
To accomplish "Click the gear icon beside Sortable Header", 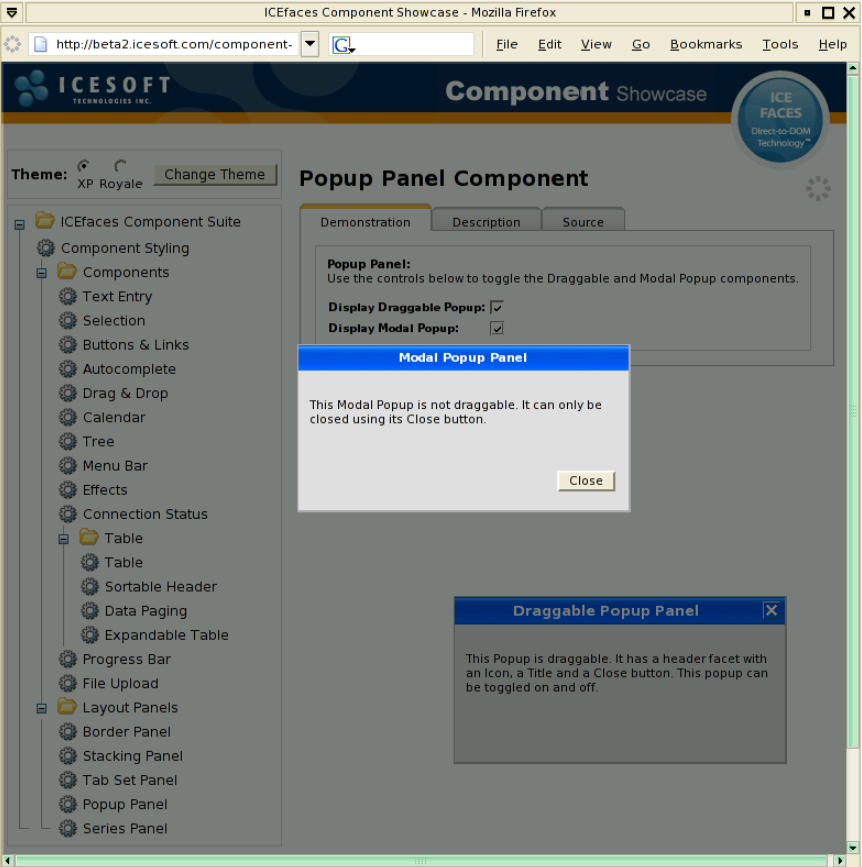I will coord(89,587).
